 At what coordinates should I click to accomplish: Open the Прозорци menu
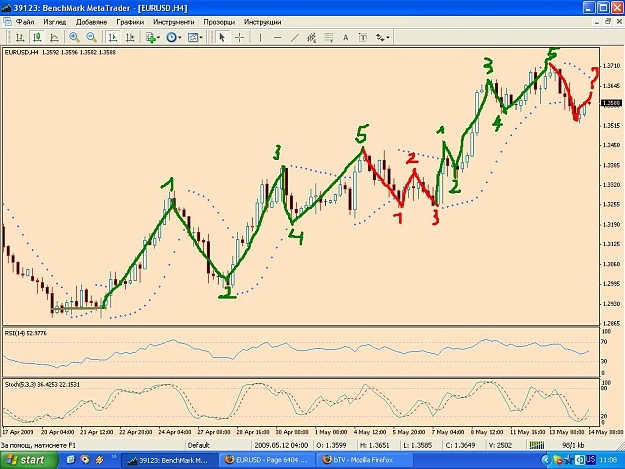[219, 22]
